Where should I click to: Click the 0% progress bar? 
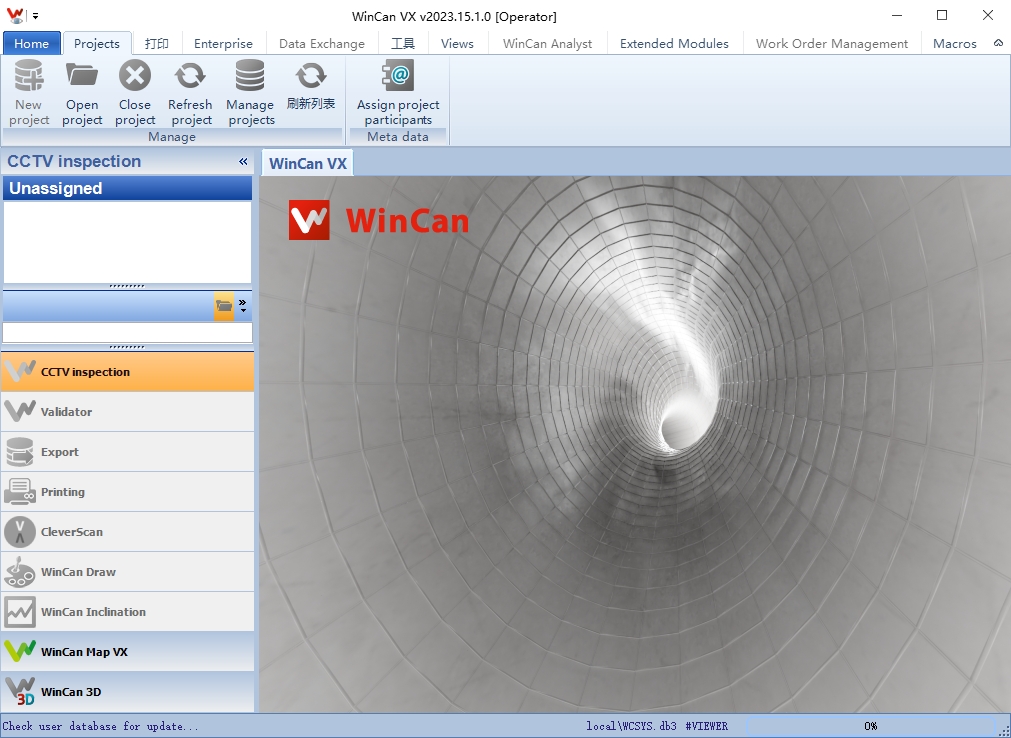870,726
